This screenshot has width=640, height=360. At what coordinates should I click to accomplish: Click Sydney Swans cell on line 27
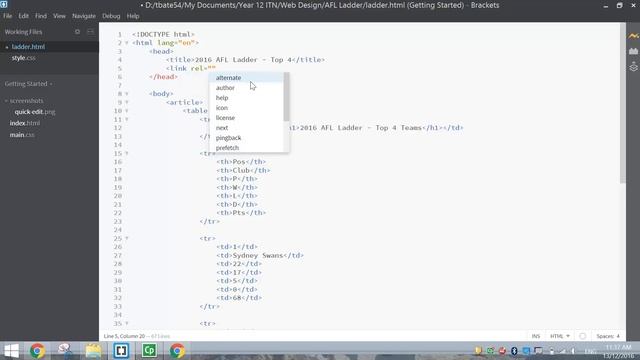(x=260, y=256)
